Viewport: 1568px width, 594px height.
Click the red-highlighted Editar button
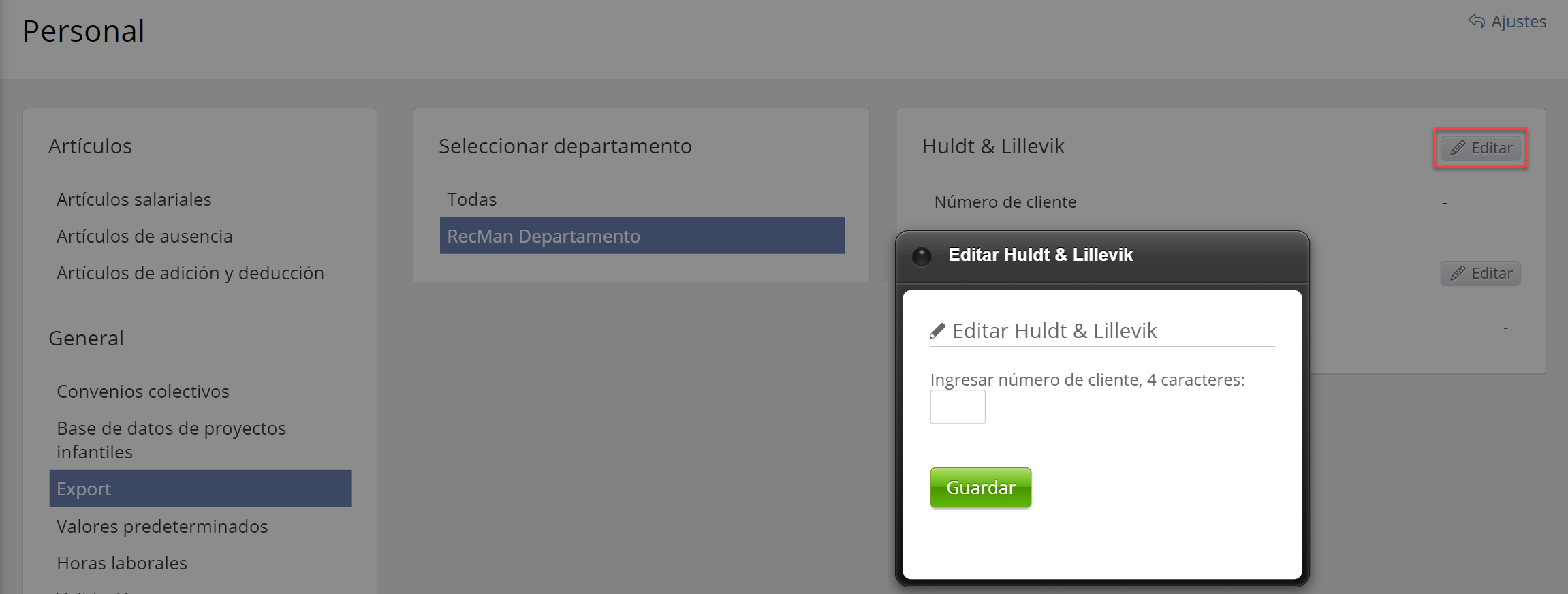(x=1480, y=148)
